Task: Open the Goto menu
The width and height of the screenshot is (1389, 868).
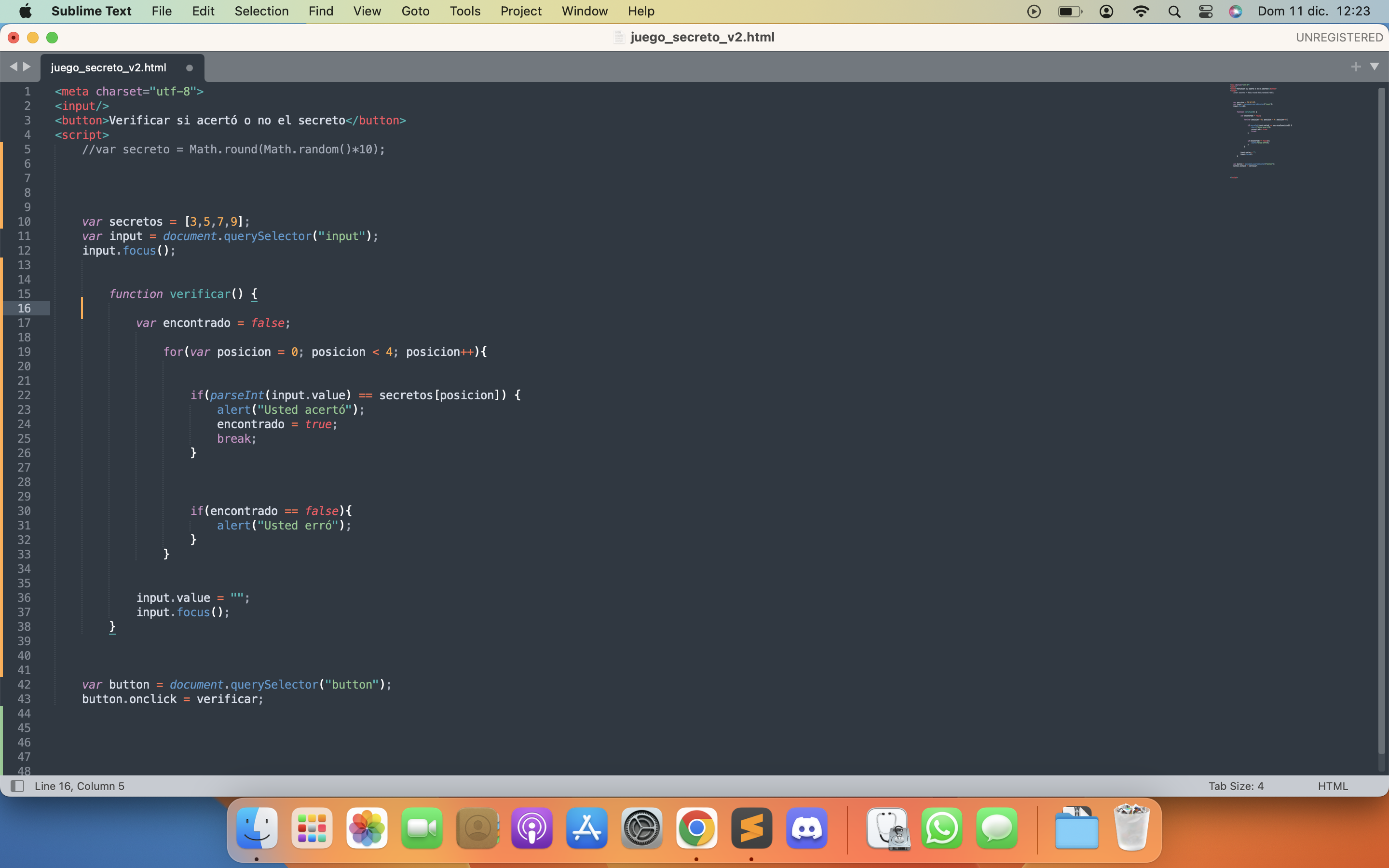Action: (416, 11)
